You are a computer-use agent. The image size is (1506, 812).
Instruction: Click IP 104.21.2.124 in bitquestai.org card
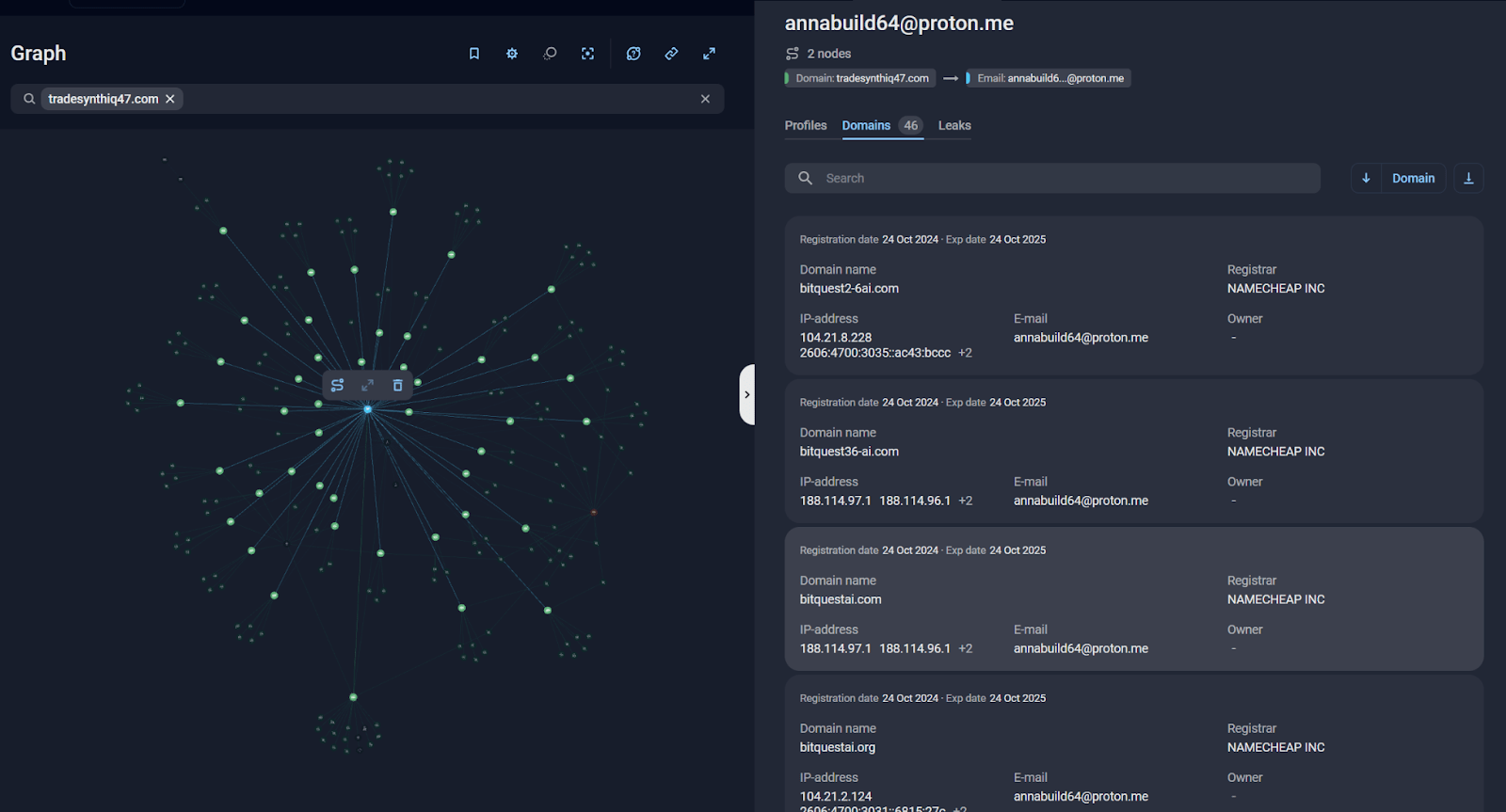click(x=836, y=796)
